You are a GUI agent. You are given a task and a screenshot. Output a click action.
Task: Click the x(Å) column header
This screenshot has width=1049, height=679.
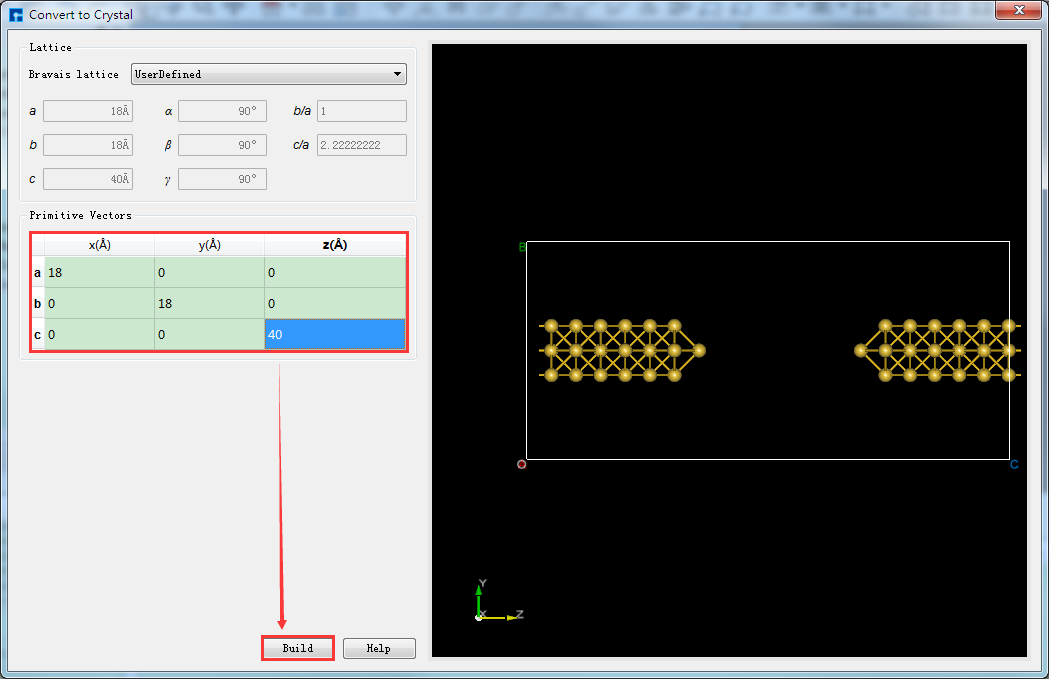[x=99, y=245]
